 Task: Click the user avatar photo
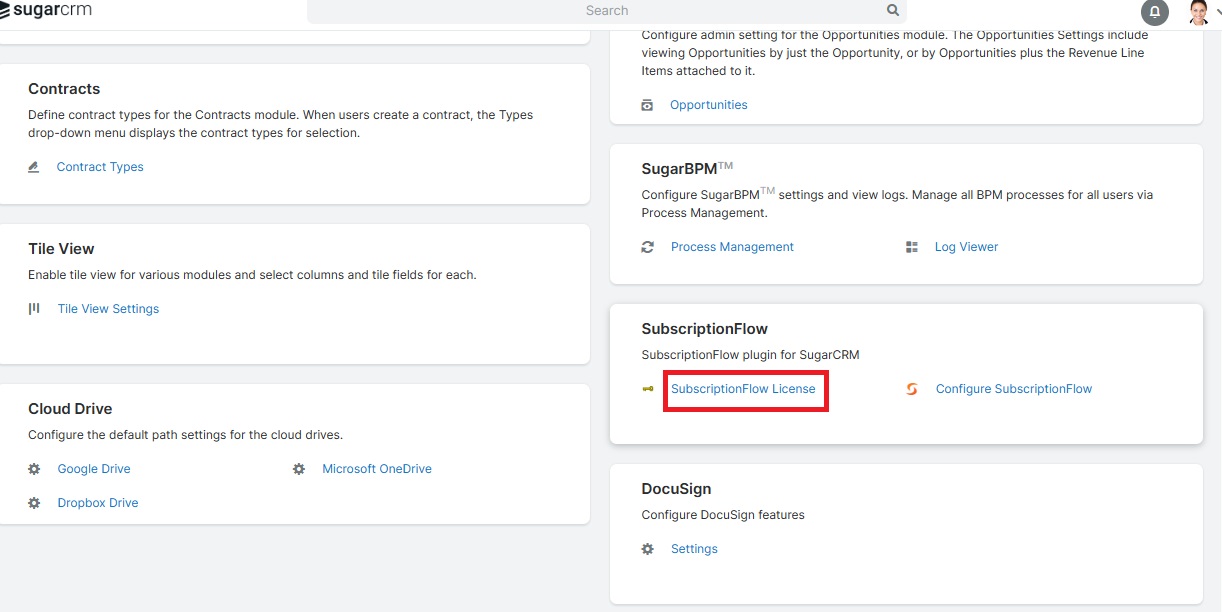click(1198, 11)
